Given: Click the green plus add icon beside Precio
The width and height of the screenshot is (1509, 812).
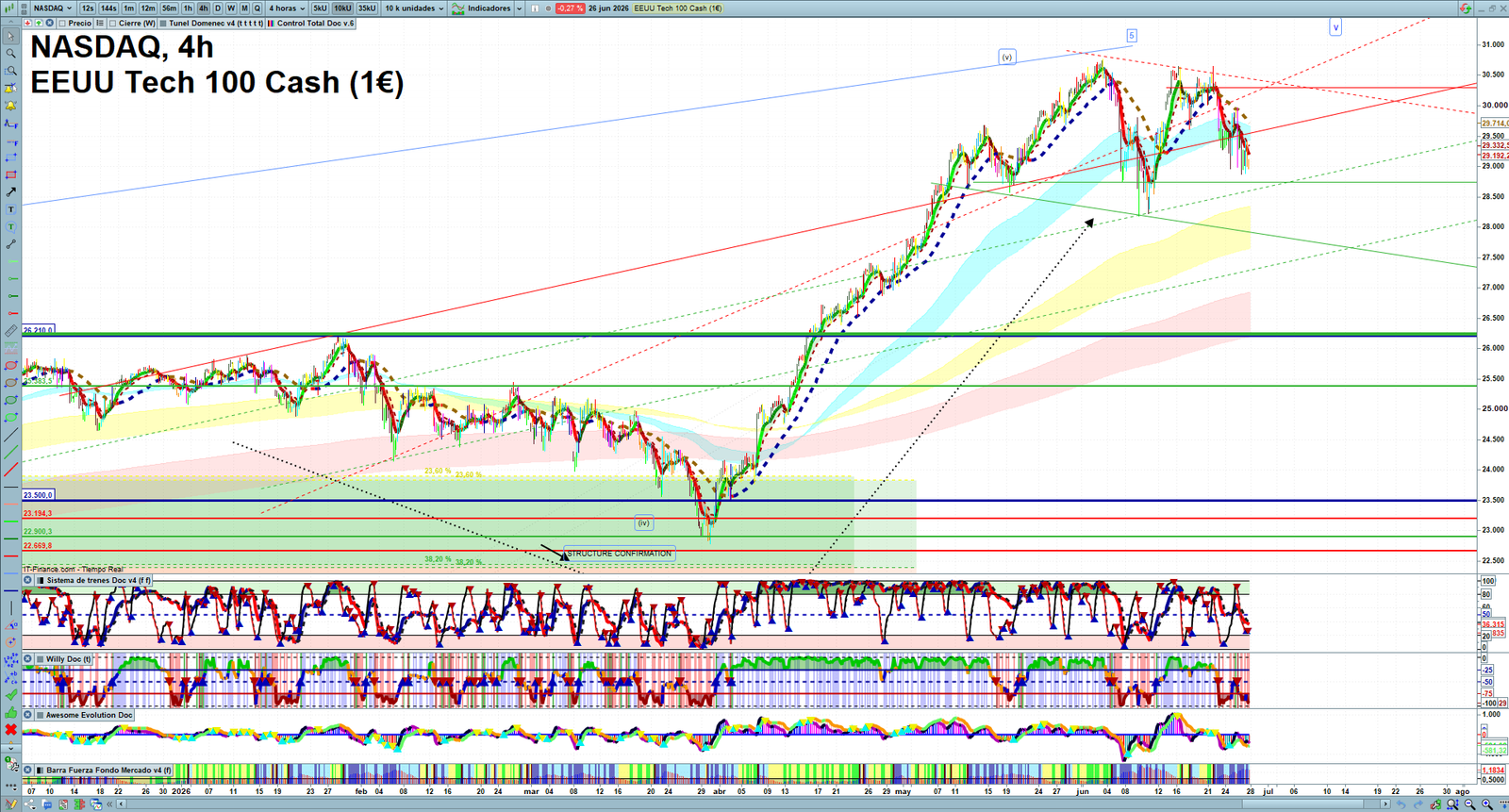Looking at the screenshot, I should tap(39, 23).
